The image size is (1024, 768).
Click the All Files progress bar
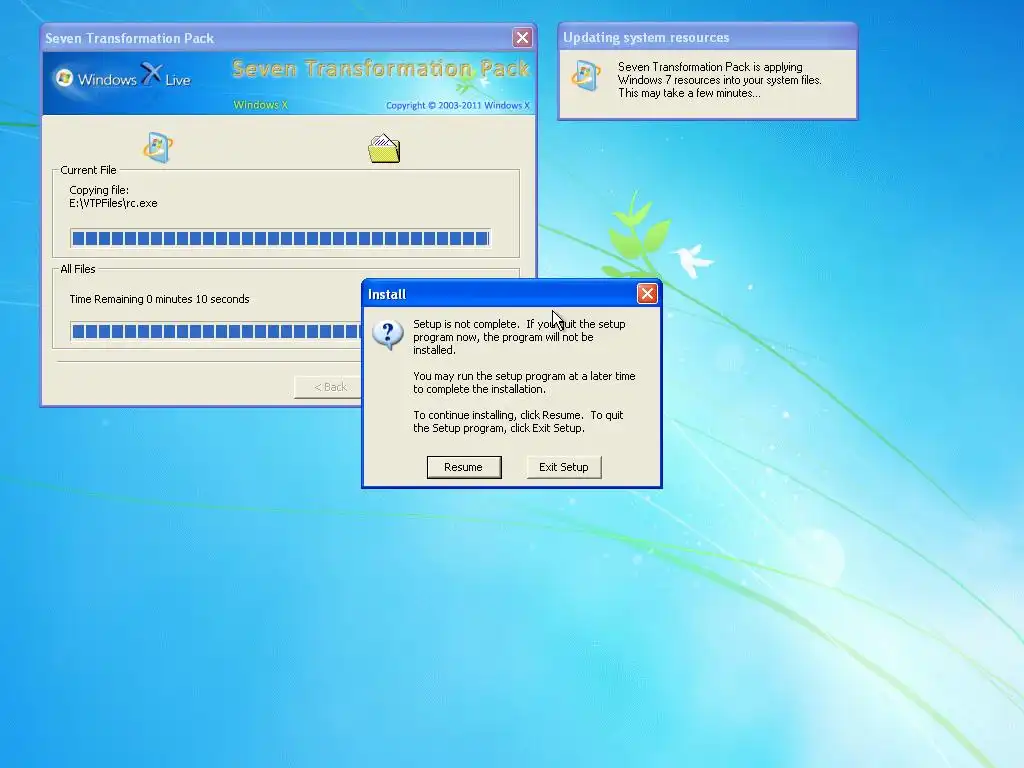pos(216,331)
